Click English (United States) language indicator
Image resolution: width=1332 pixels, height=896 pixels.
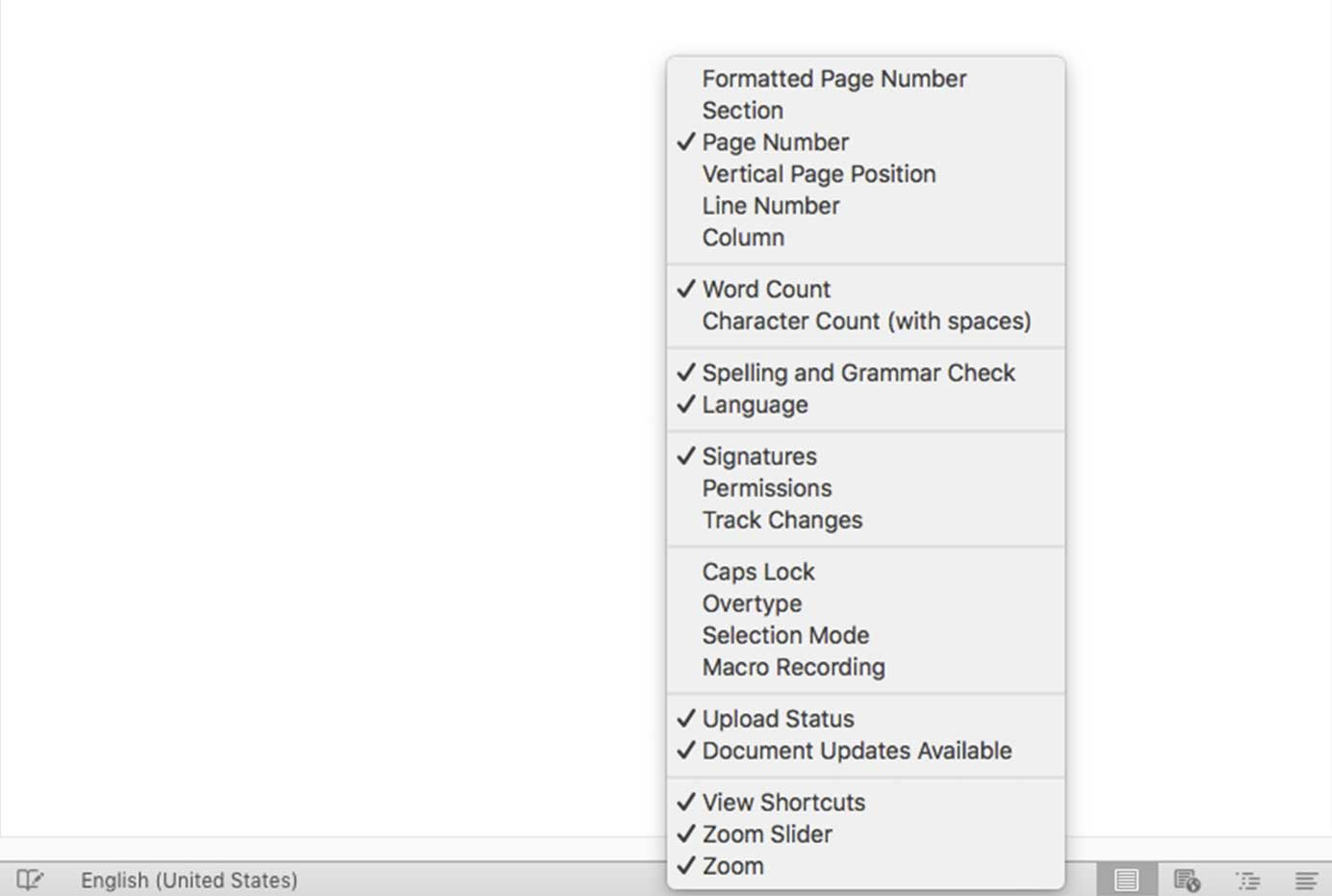point(189,880)
